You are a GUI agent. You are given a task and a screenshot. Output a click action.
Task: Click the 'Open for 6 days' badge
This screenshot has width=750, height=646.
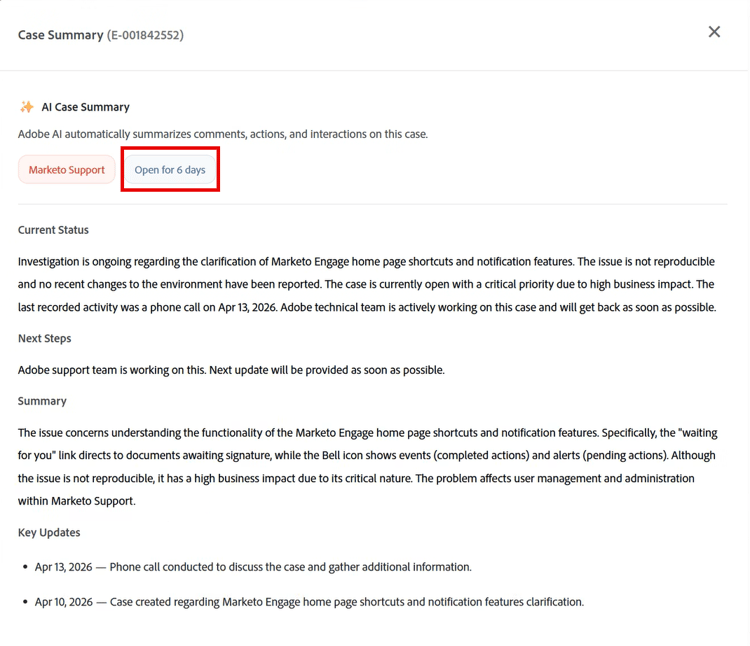[x=170, y=170]
